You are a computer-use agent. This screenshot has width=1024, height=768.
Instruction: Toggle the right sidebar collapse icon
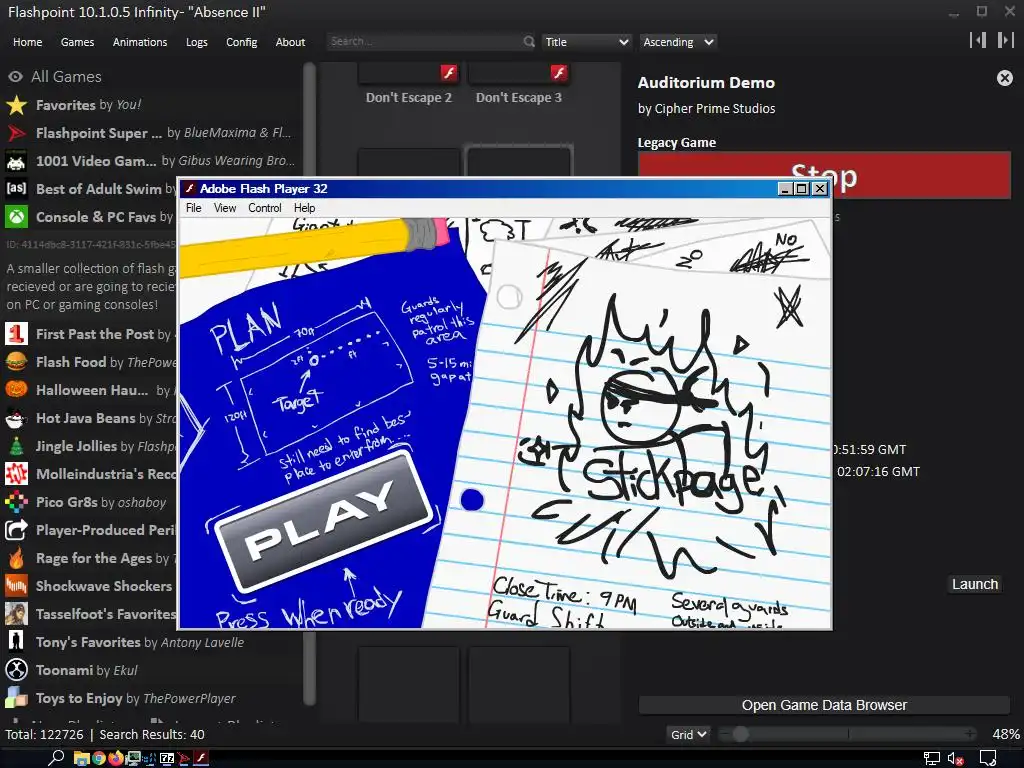(x=1005, y=40)
